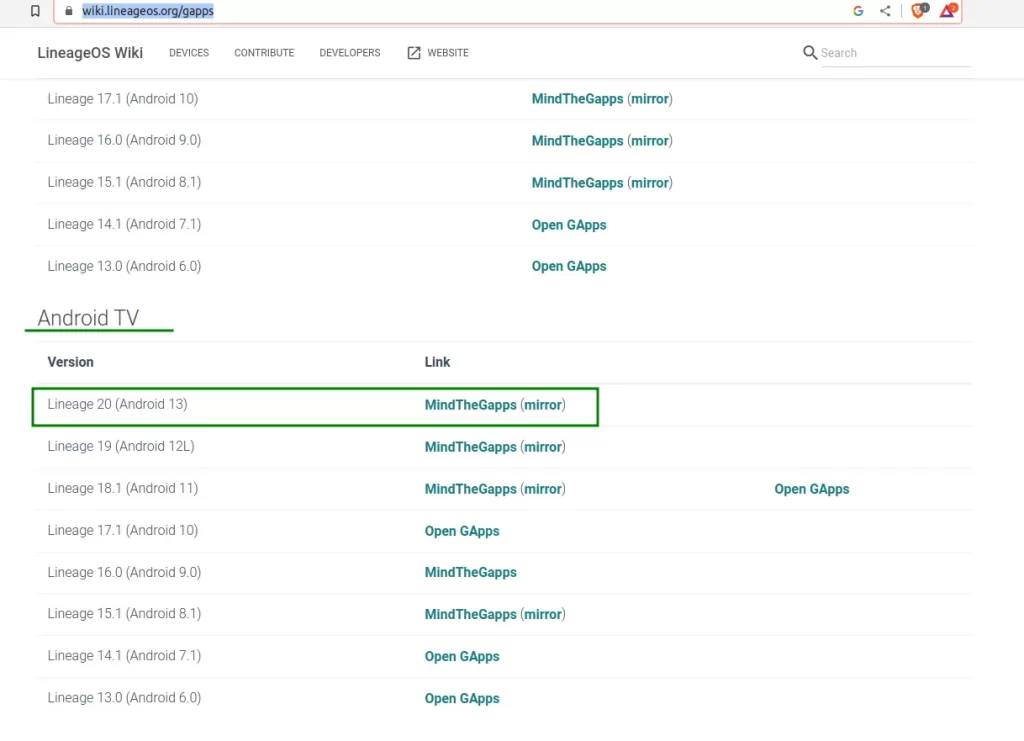Open the CONTRIBUTE menu item
The width and height of the screenshot is (1024, 741).
[264, 53]
